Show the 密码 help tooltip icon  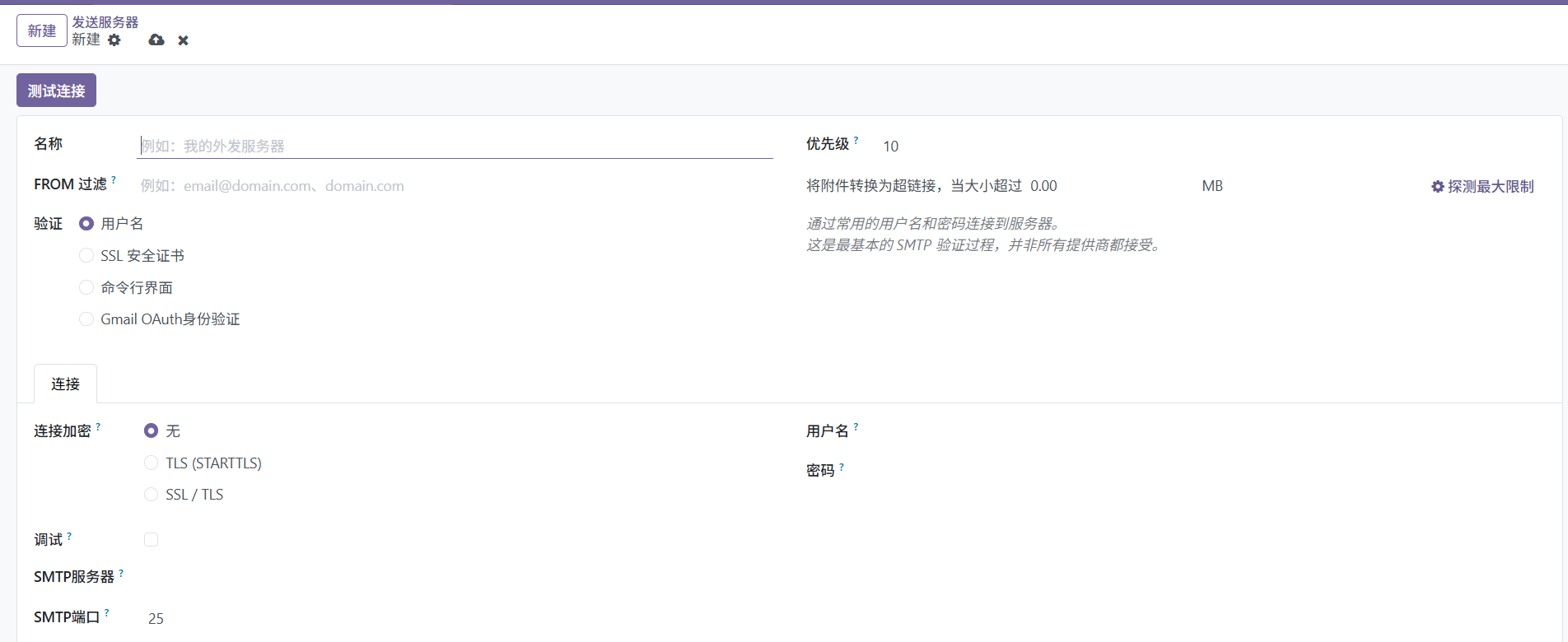point(842,467)
